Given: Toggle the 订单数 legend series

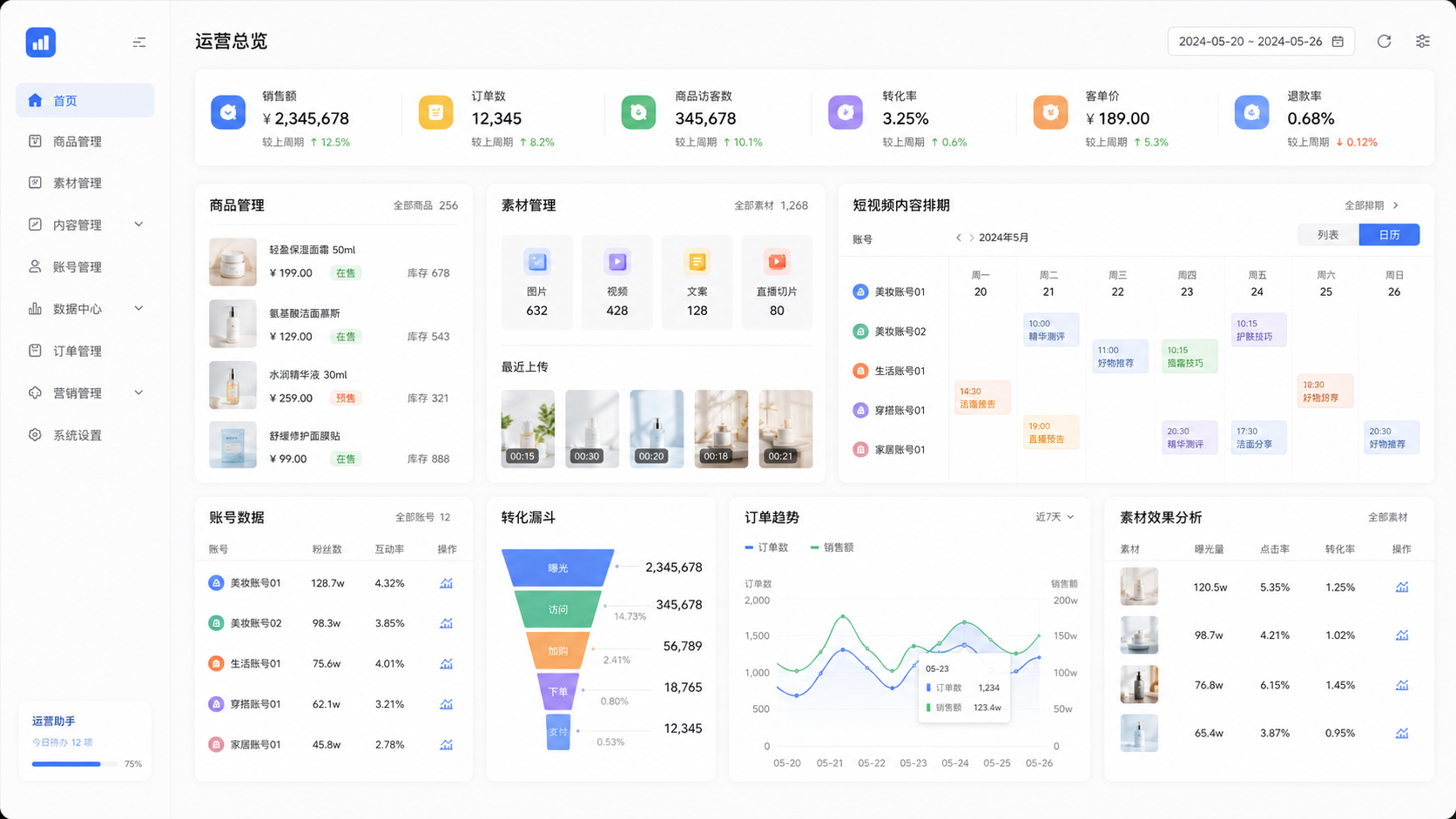Looking at the screenshot, I should coord(767,547).
